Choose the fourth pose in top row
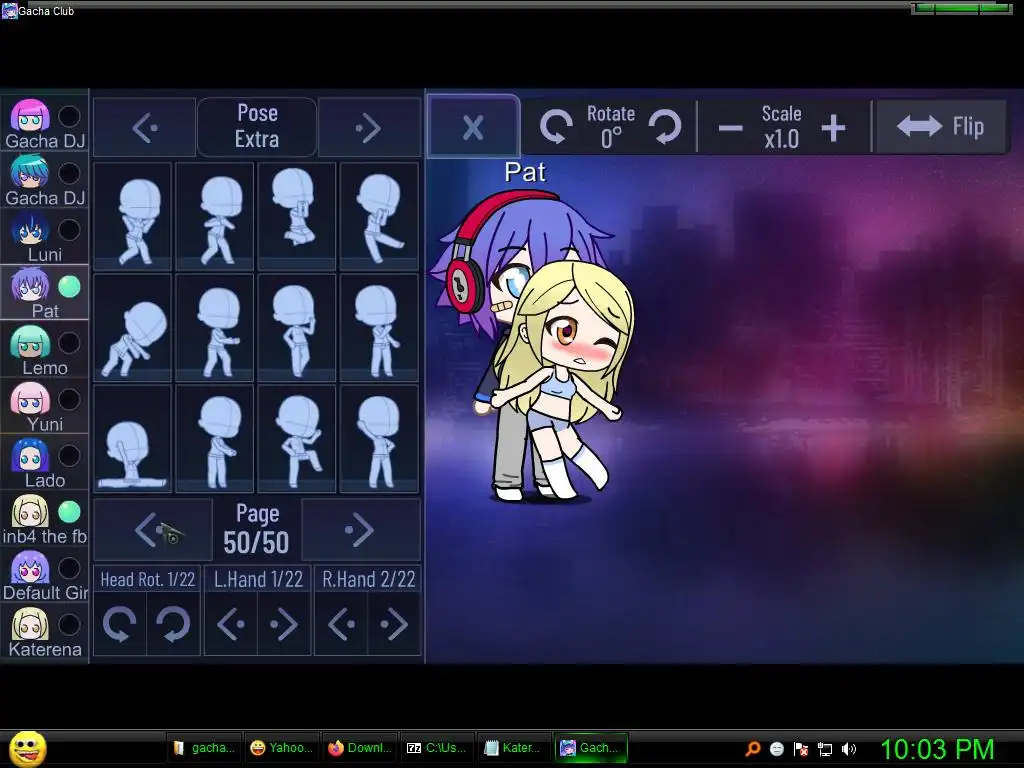The height and width of the screenshot is (768, 1024). 379,217
